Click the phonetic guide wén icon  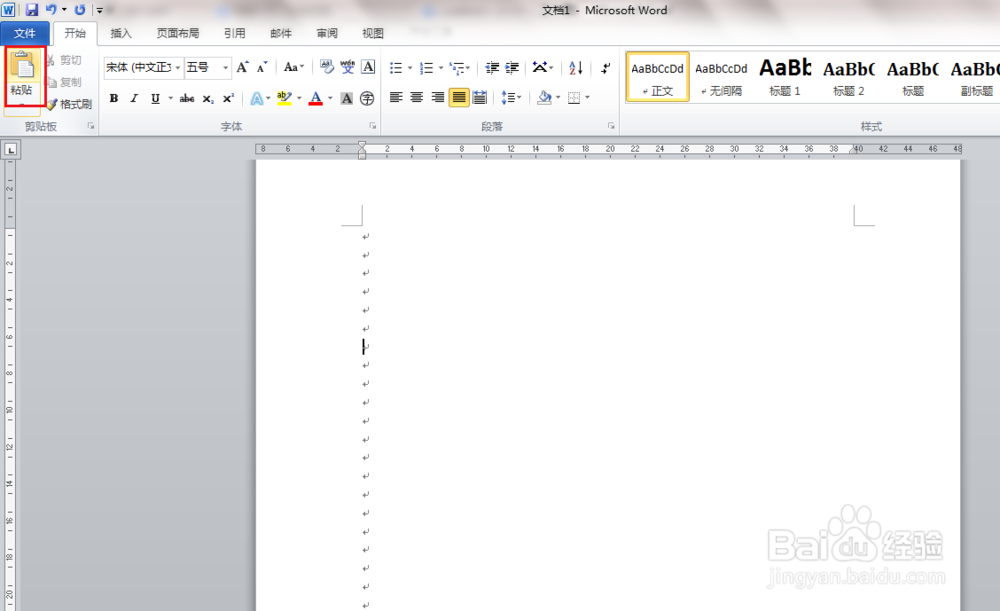[x=348, y=67]
